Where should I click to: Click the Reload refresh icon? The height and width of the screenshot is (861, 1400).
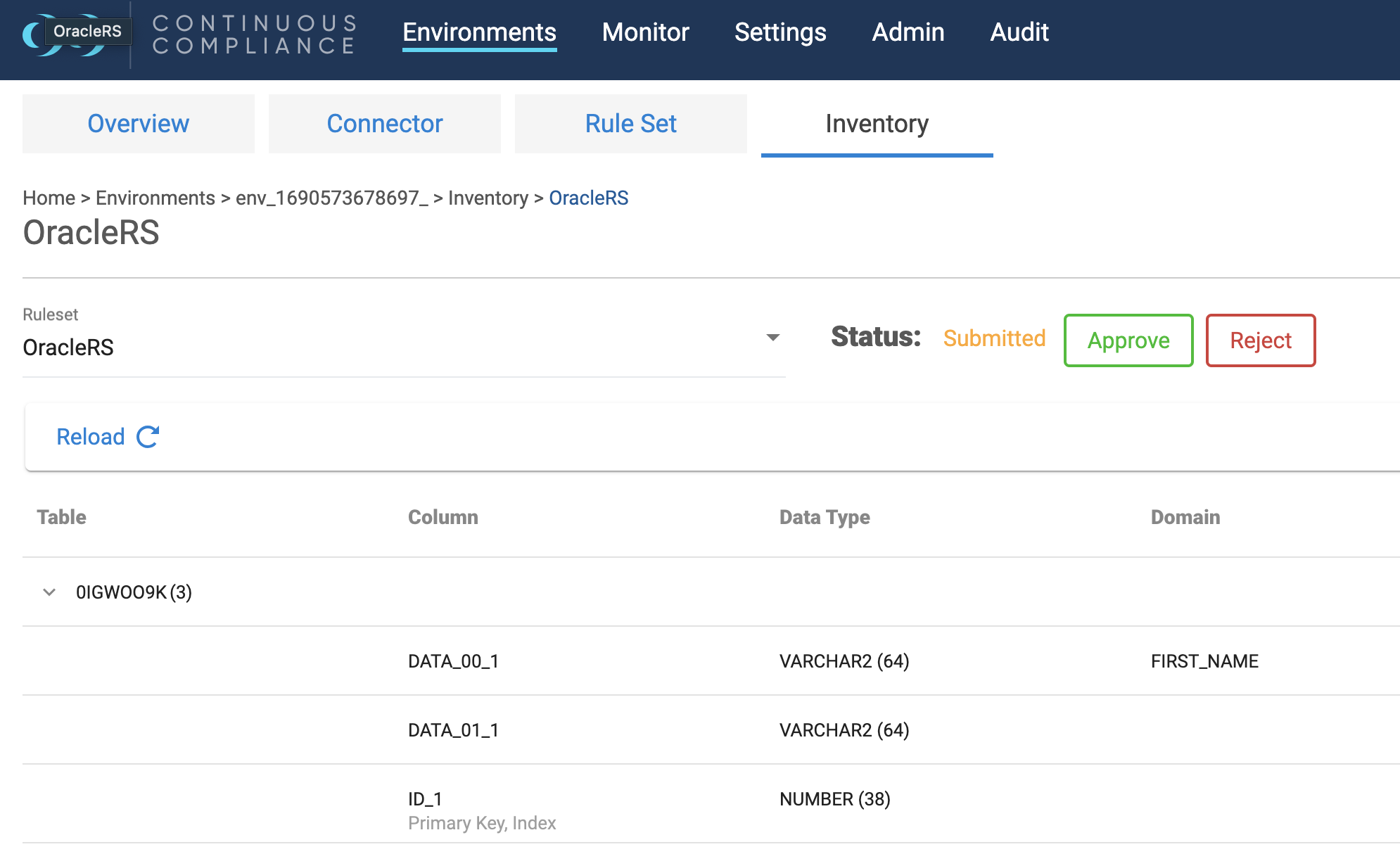[148, 437]
